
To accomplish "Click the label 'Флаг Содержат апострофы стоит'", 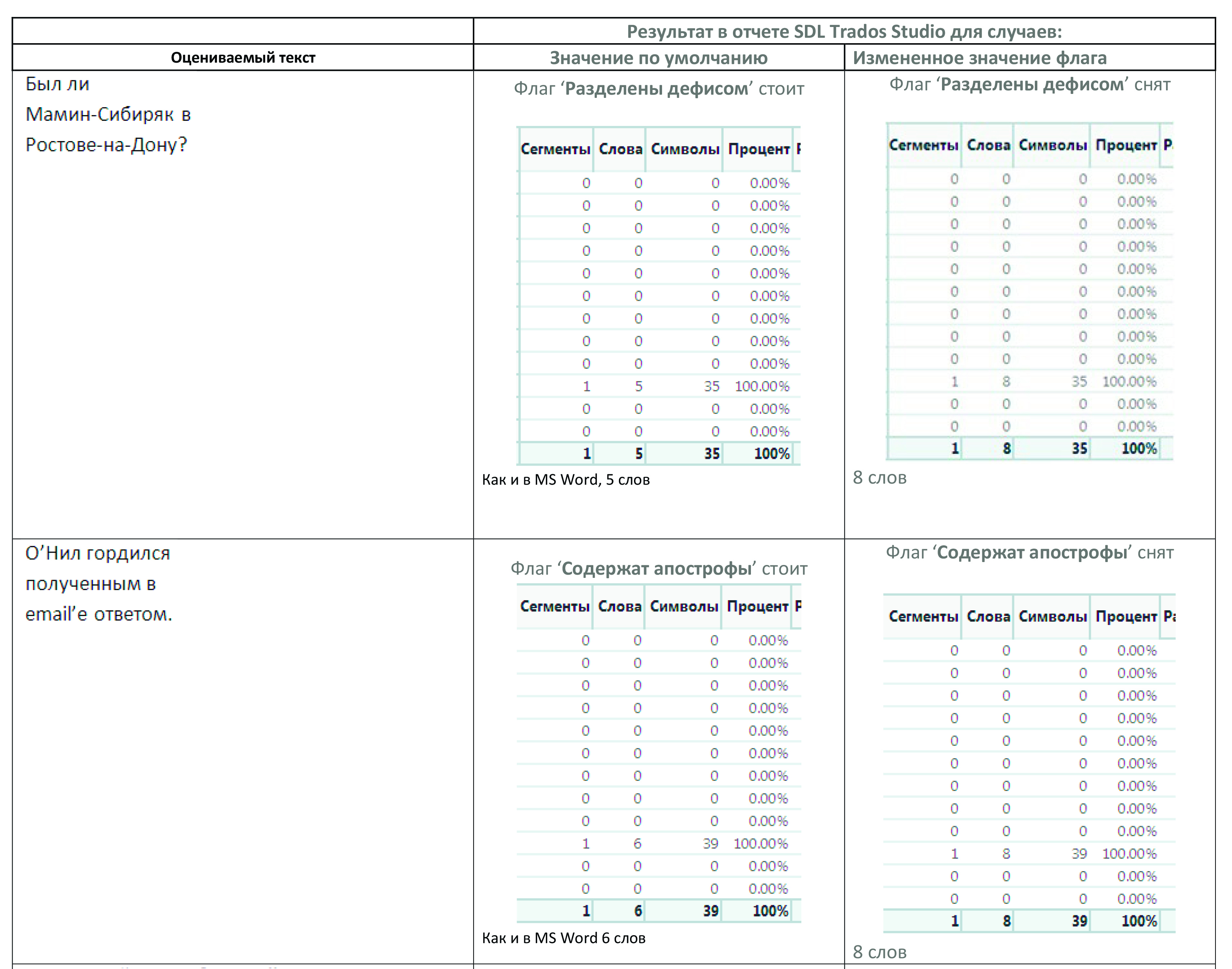I will (x=658, y=569).
